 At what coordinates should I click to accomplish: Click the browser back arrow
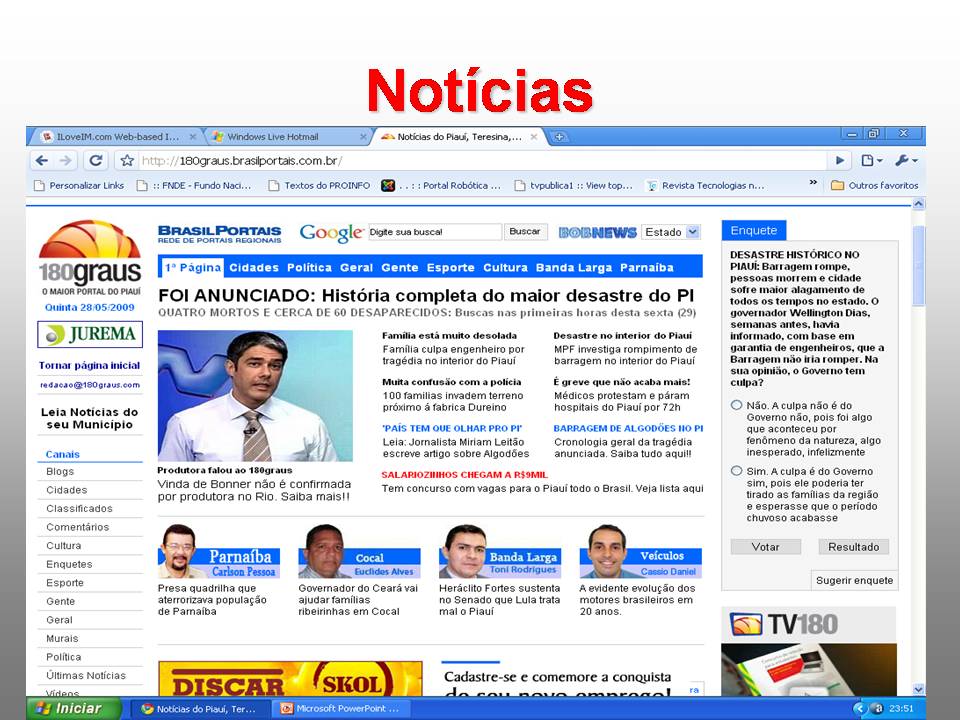click(x=42, y=160)
